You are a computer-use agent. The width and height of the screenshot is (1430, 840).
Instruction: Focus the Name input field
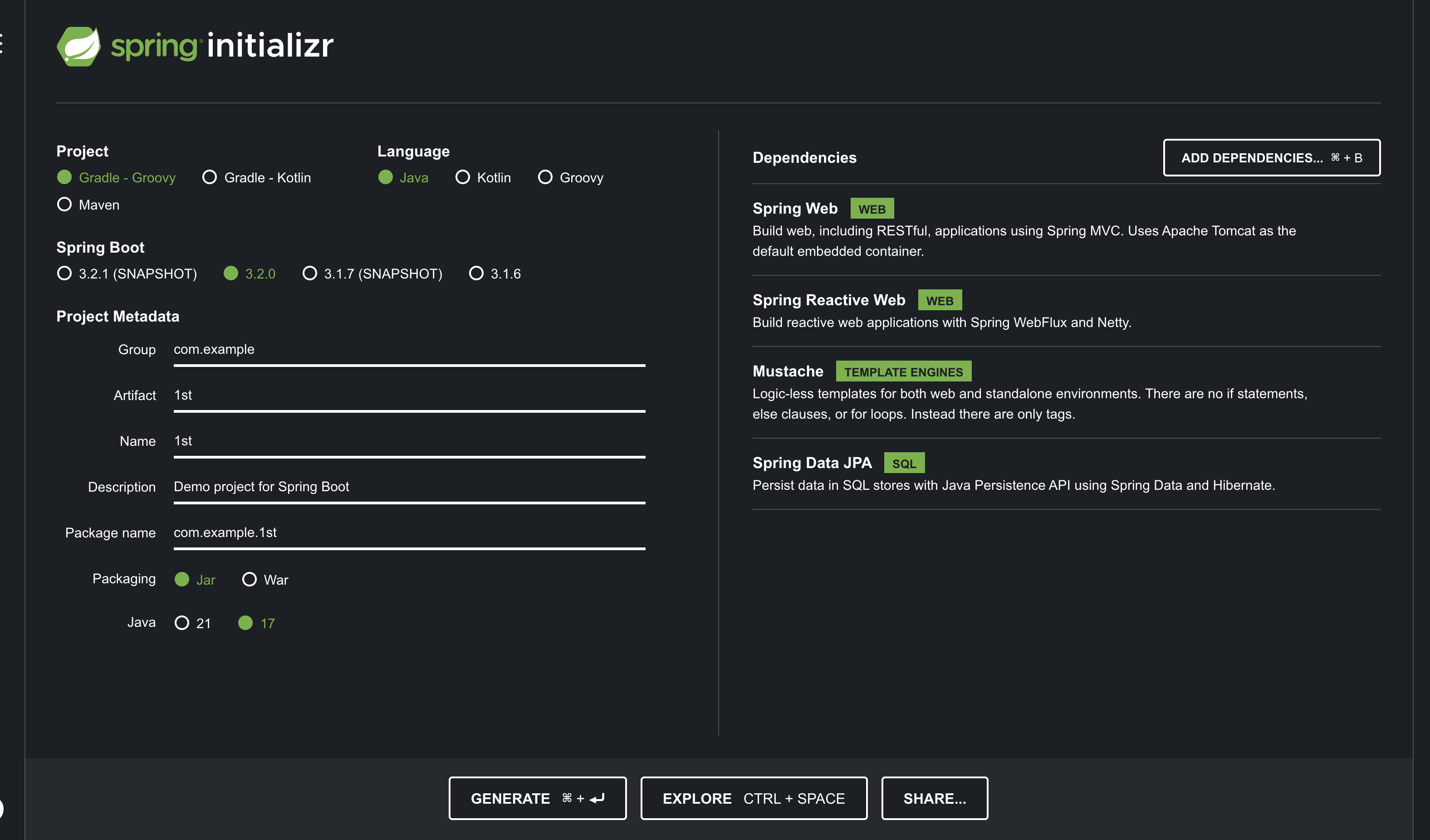(409, 442)
